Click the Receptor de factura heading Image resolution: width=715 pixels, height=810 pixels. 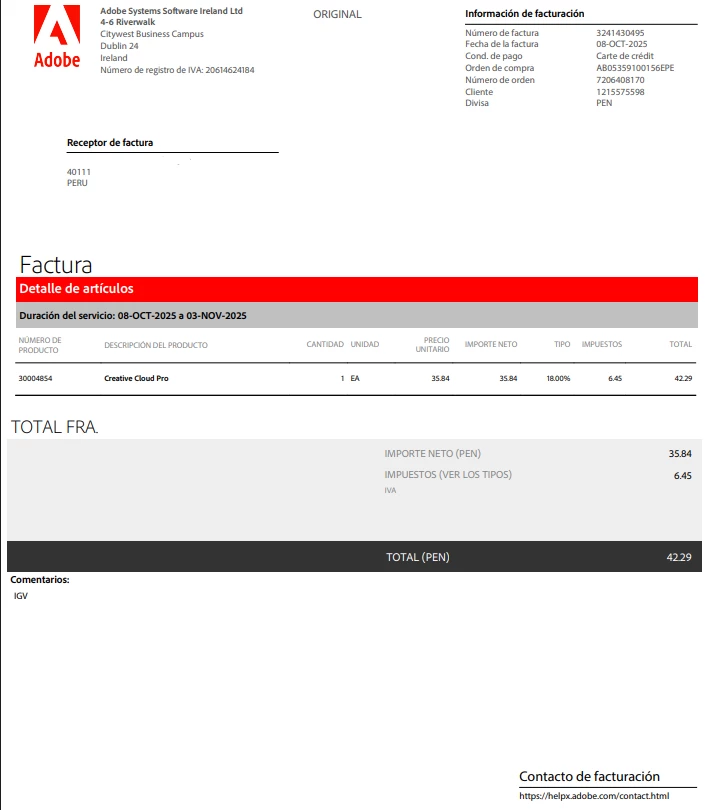click(110, 143)
